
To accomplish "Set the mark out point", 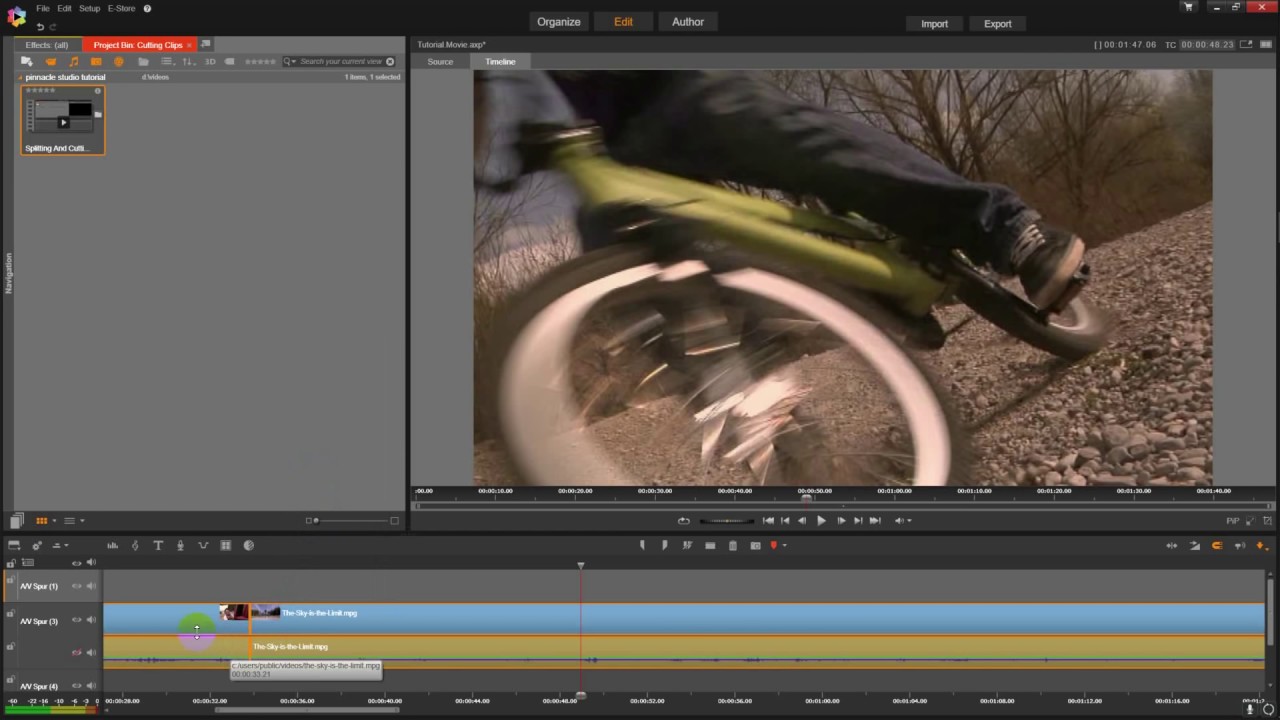I will [x=664, y=545].
